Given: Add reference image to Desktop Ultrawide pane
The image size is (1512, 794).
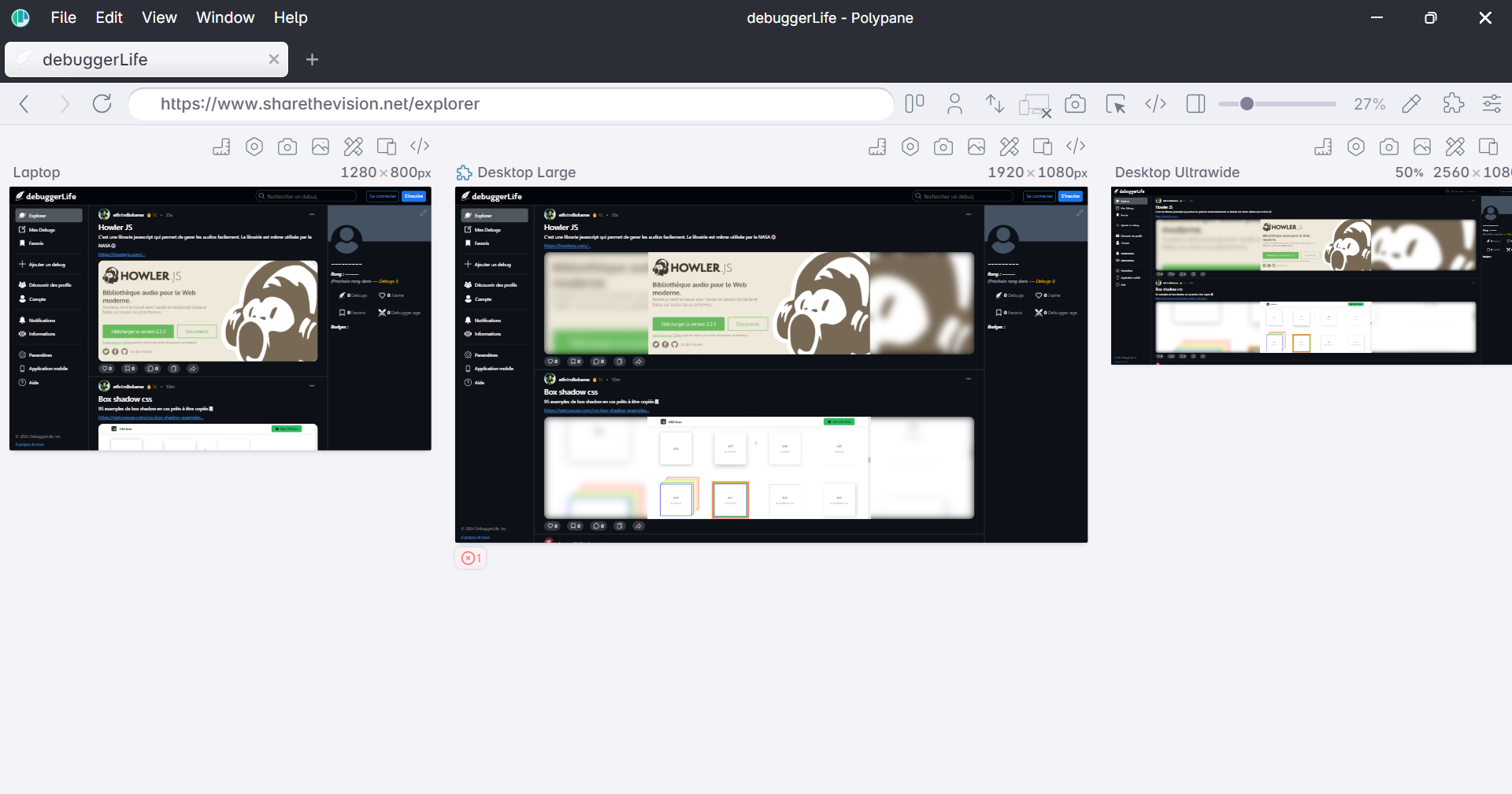Looking at the screenshot, I should coord(1422,147).
